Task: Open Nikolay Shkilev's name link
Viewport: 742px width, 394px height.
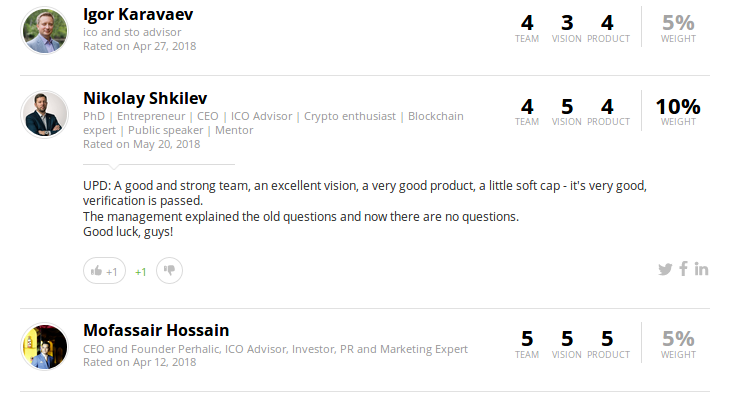Action: tap(145, 98)
